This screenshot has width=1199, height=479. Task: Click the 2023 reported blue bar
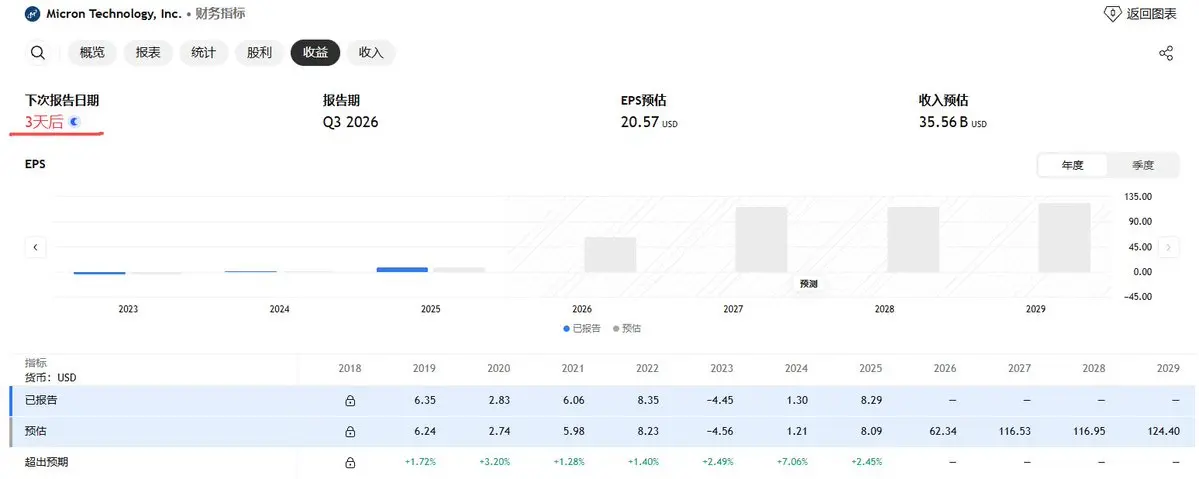click(x=99, y=273)
